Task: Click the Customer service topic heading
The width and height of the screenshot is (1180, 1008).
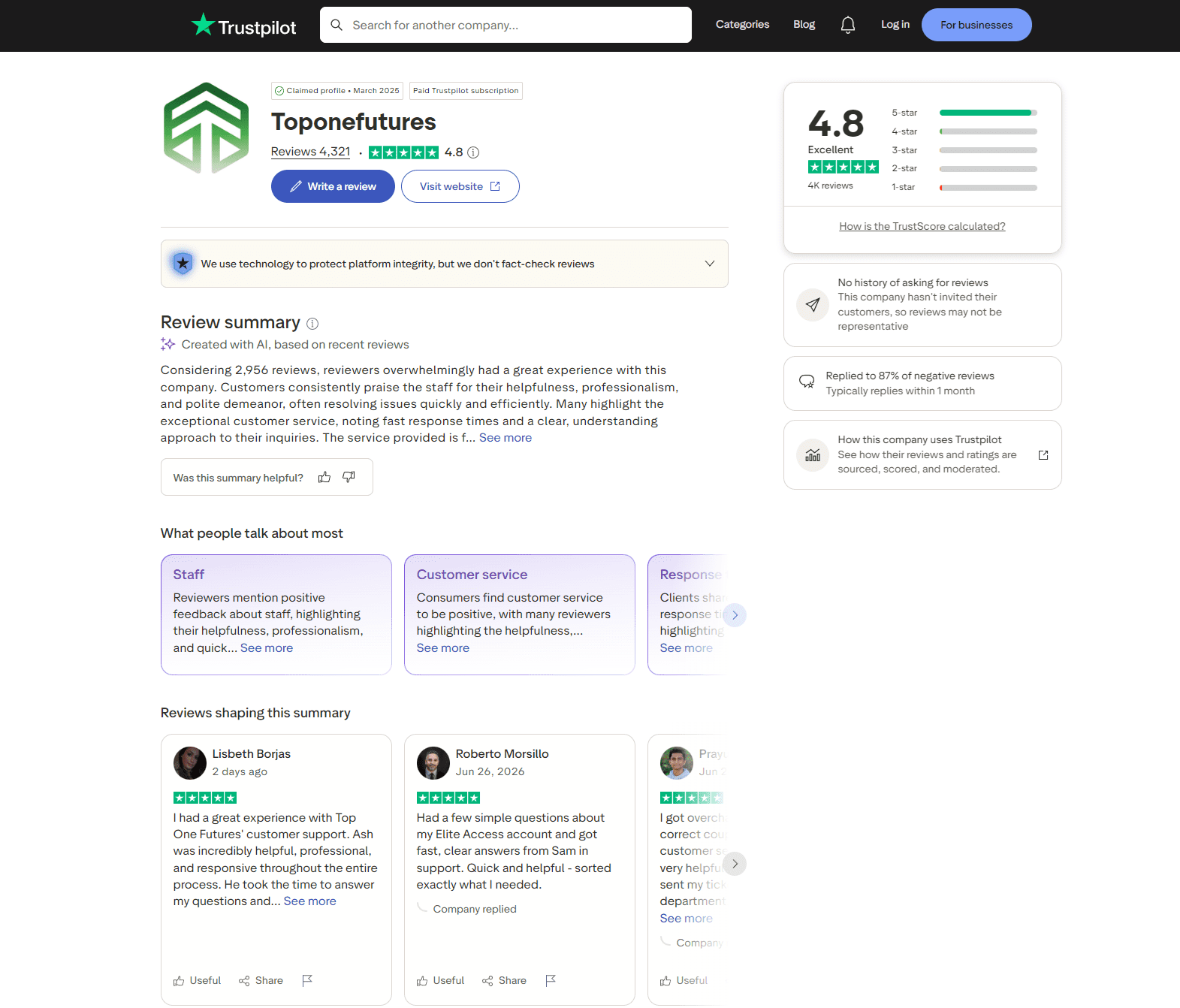Action: [472, 575]
